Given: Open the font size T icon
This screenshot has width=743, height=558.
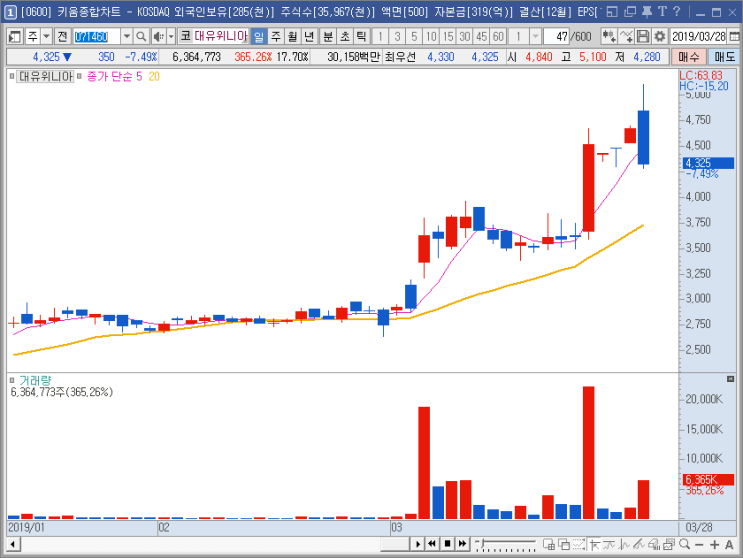Looking at the screenshot, I should coord(662,11).
